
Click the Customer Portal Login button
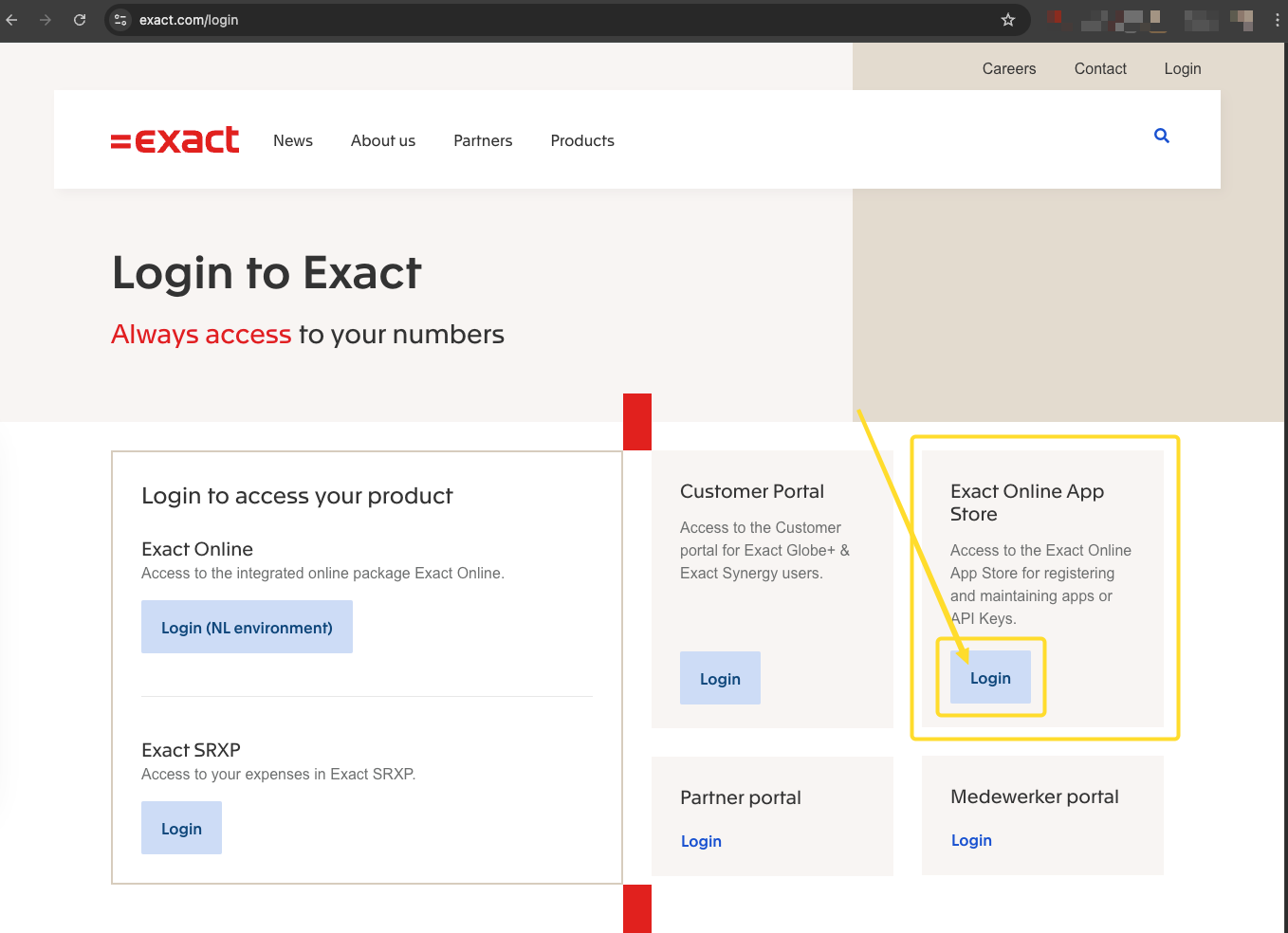(720, 678)
